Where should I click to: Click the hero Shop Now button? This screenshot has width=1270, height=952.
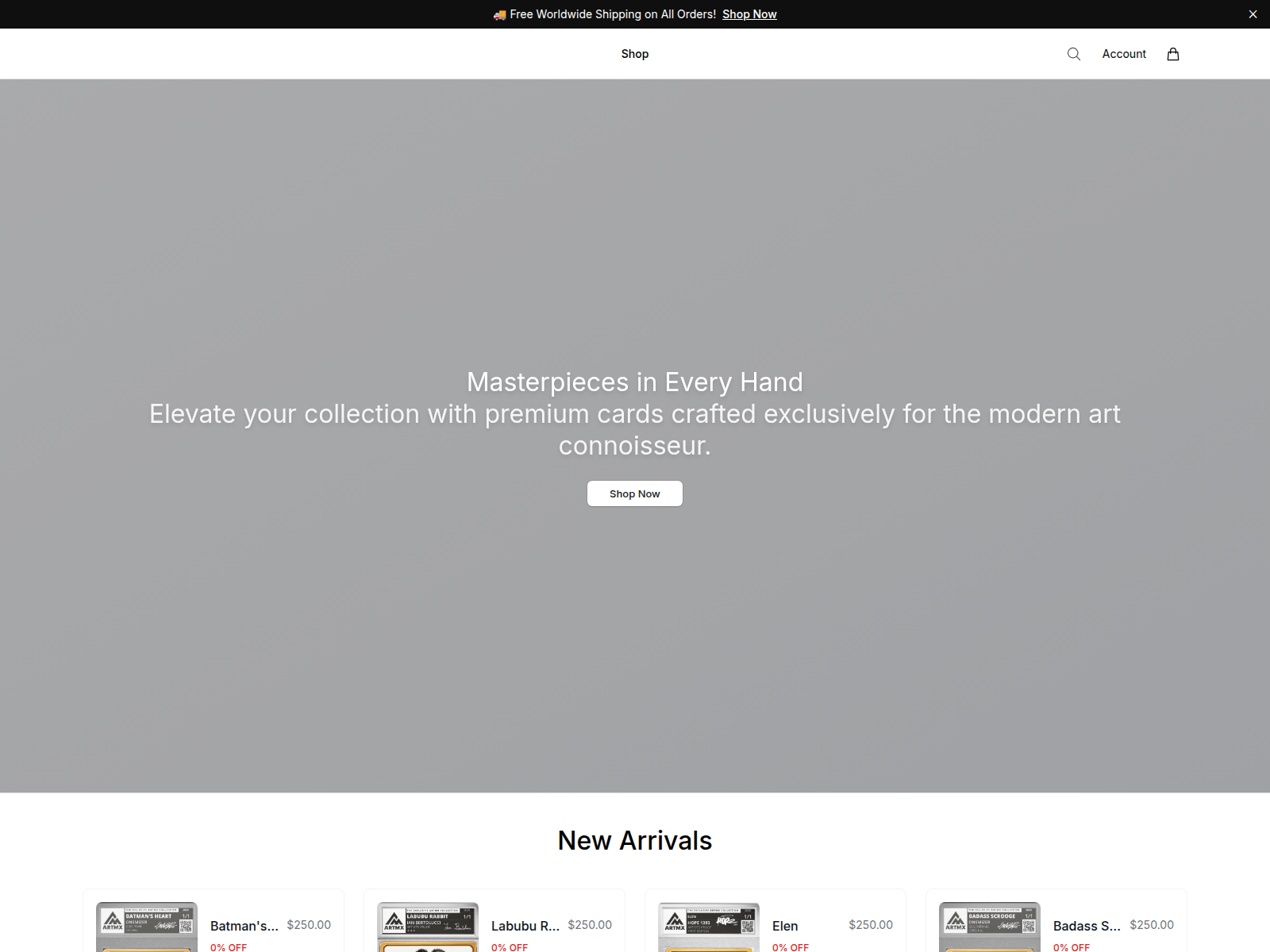[635, 493]
